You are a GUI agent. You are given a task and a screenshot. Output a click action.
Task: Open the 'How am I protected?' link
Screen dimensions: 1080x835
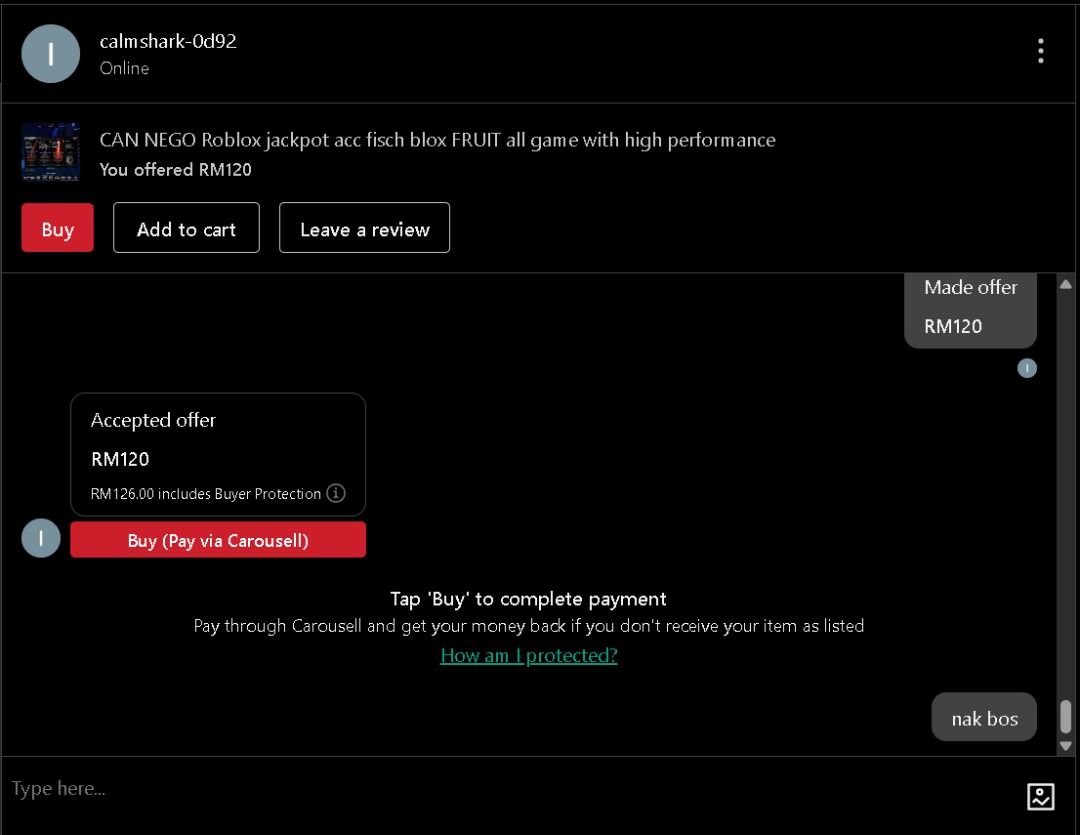tap(528, 656)
